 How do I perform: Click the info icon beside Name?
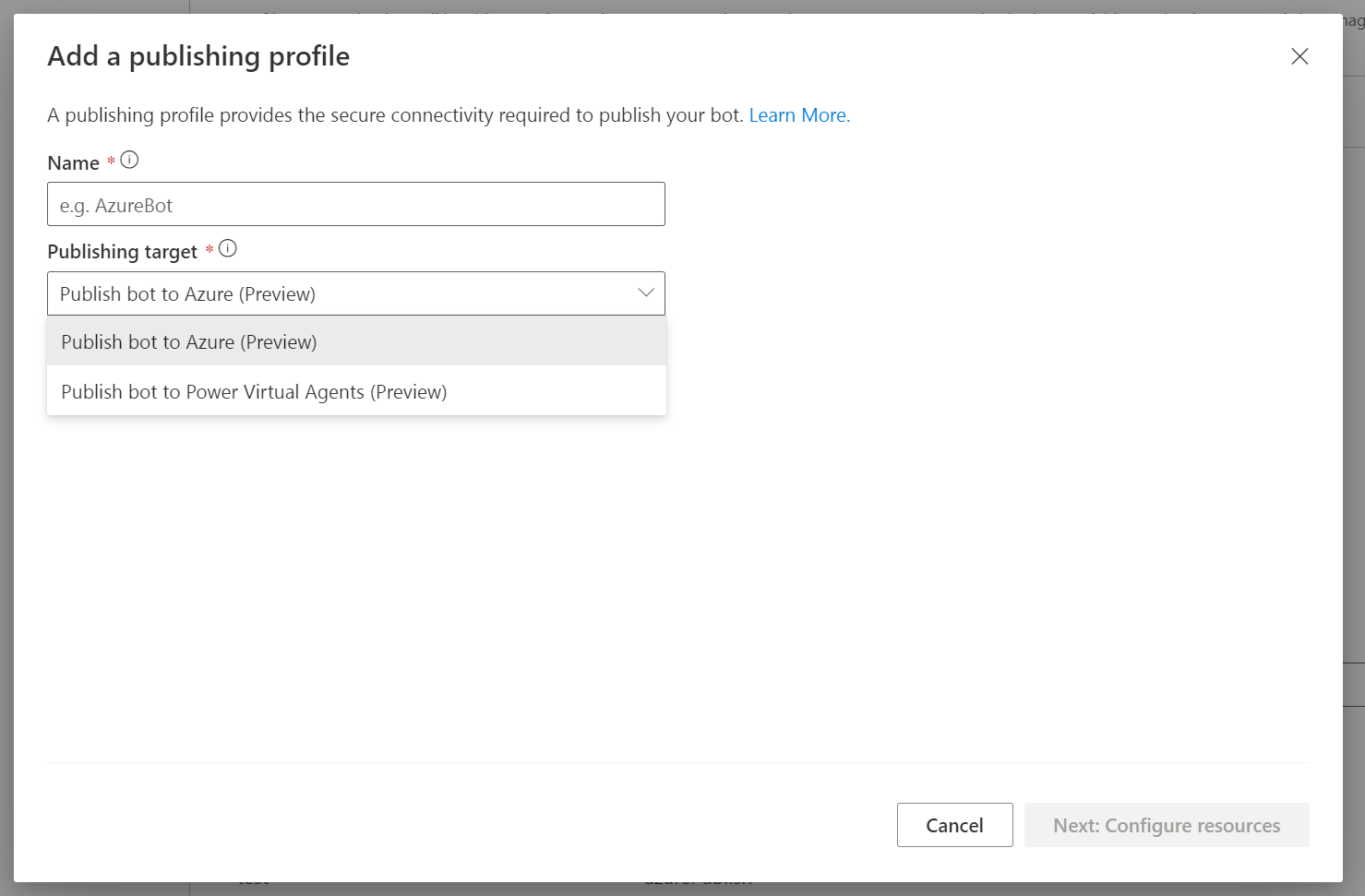[130, 161]
